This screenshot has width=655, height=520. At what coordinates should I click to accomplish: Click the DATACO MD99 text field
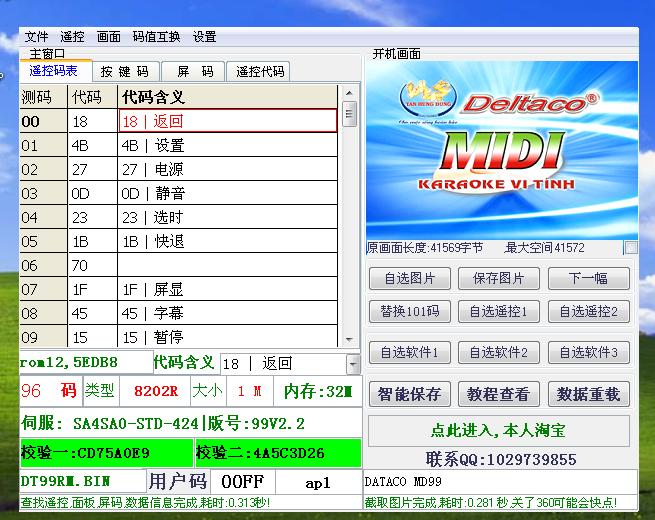[x=500, y=482]
